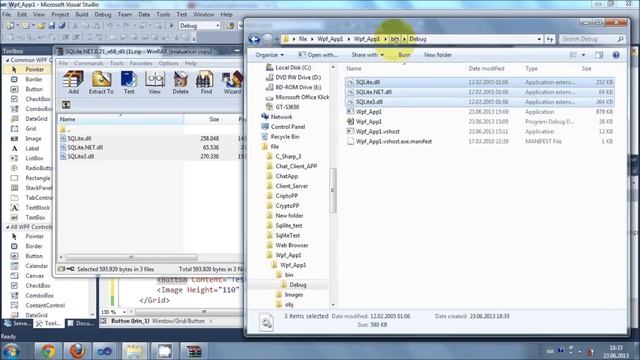Click the Open with button
This screenshot has height=360, width=640.
[x=318, y=55]
